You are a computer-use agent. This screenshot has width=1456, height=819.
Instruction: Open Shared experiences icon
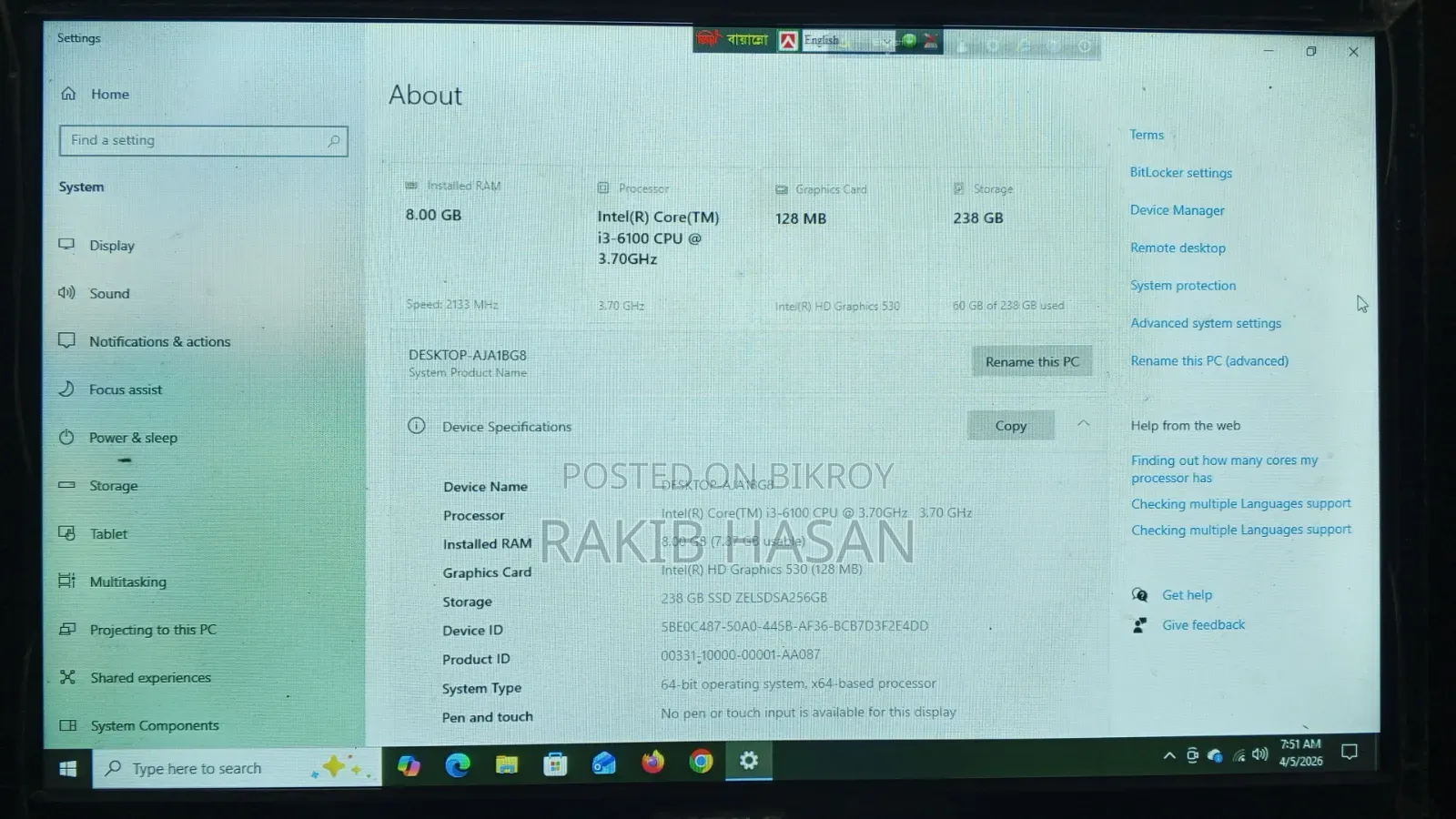point(67,677)
